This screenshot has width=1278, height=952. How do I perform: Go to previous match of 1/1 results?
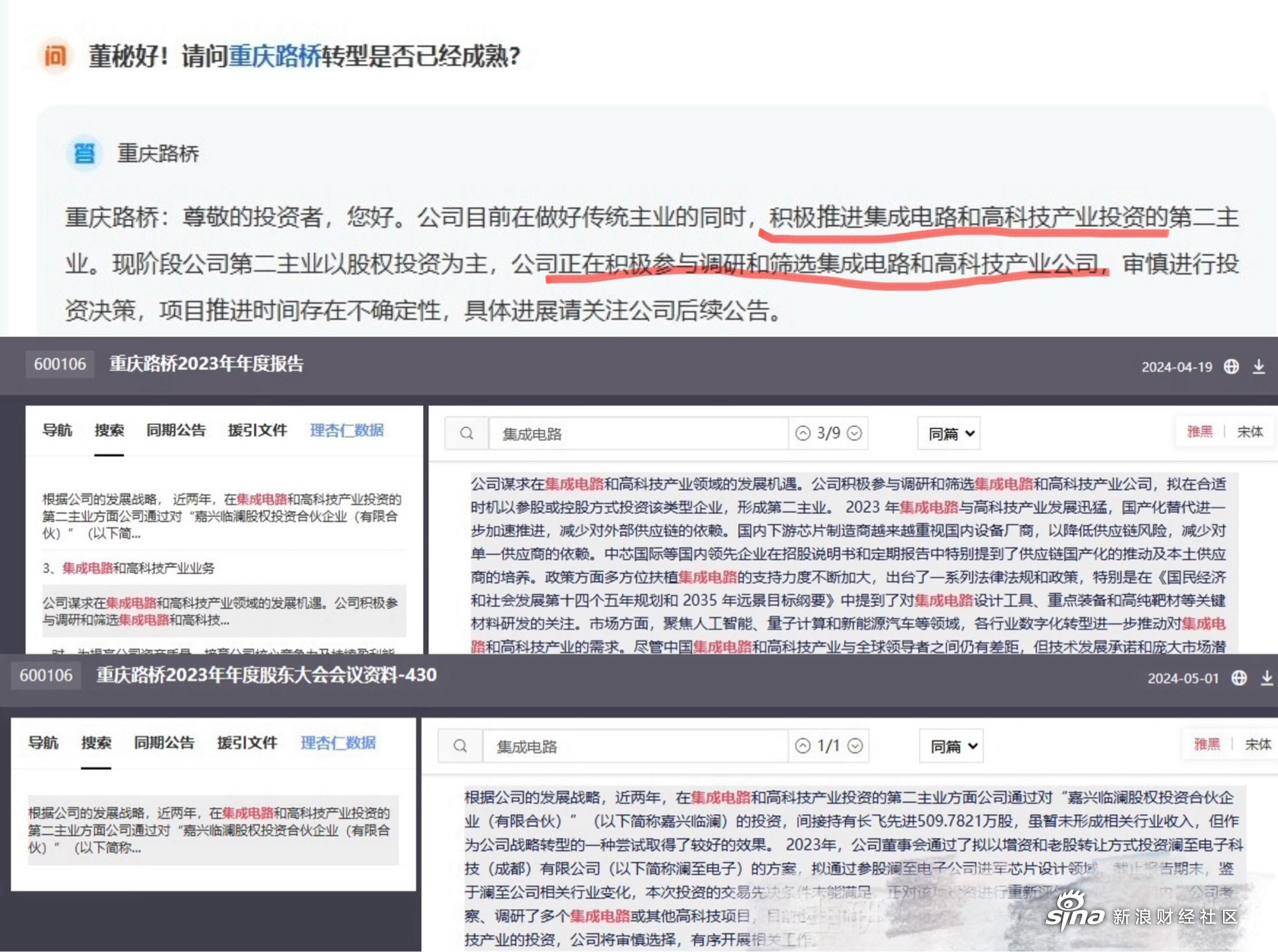pyautogui.click(x=803, y=746)
